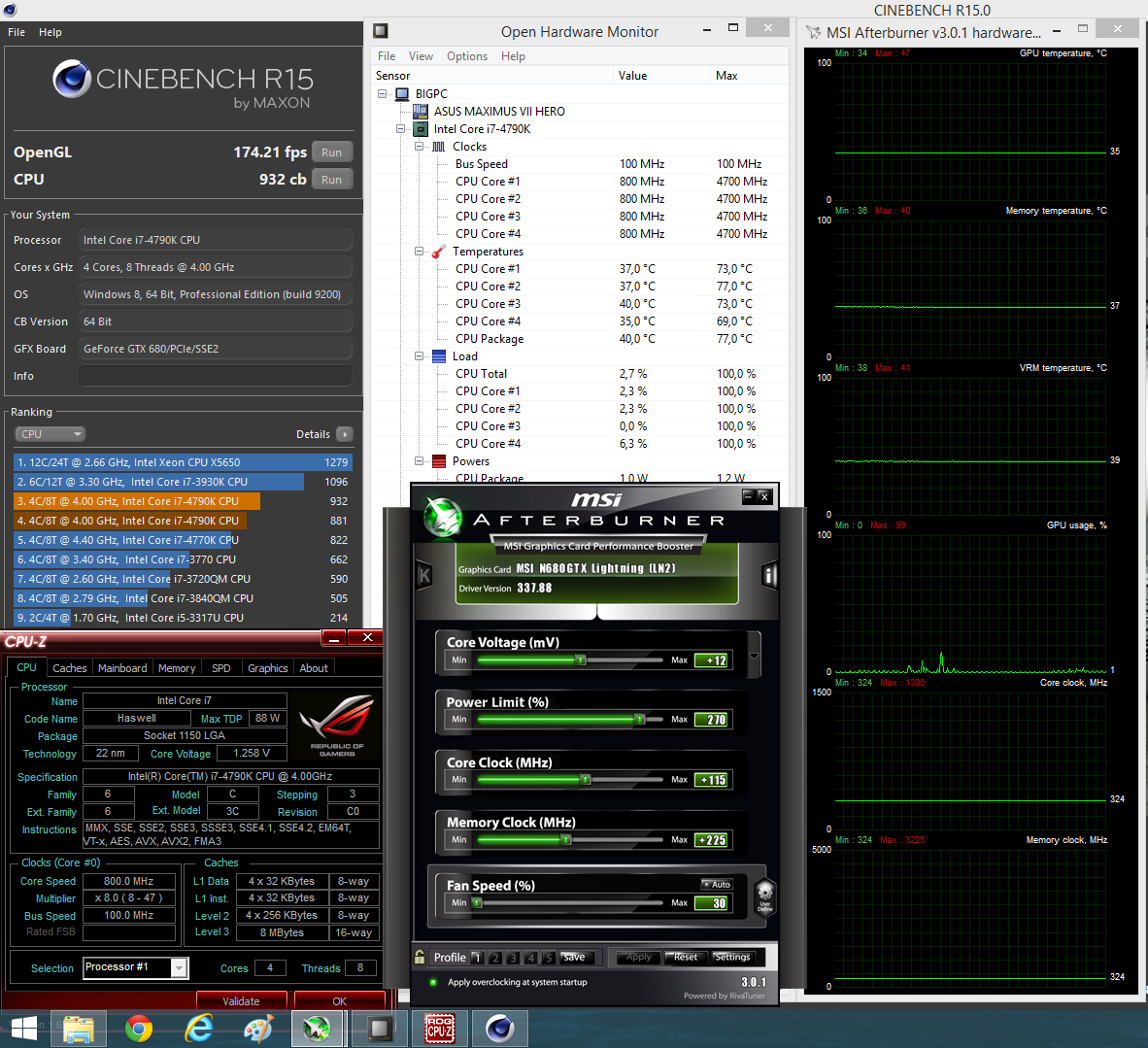The image size is (1148, 1048).
Task: Click the Cinebench title bar icon
Action: click(10, 10)
